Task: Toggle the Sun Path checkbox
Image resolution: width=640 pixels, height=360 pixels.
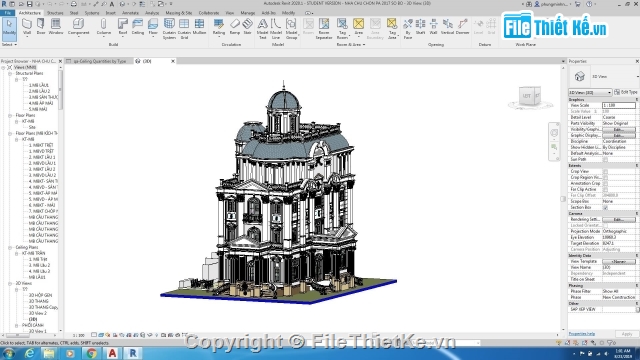Action: click(605, 159)
